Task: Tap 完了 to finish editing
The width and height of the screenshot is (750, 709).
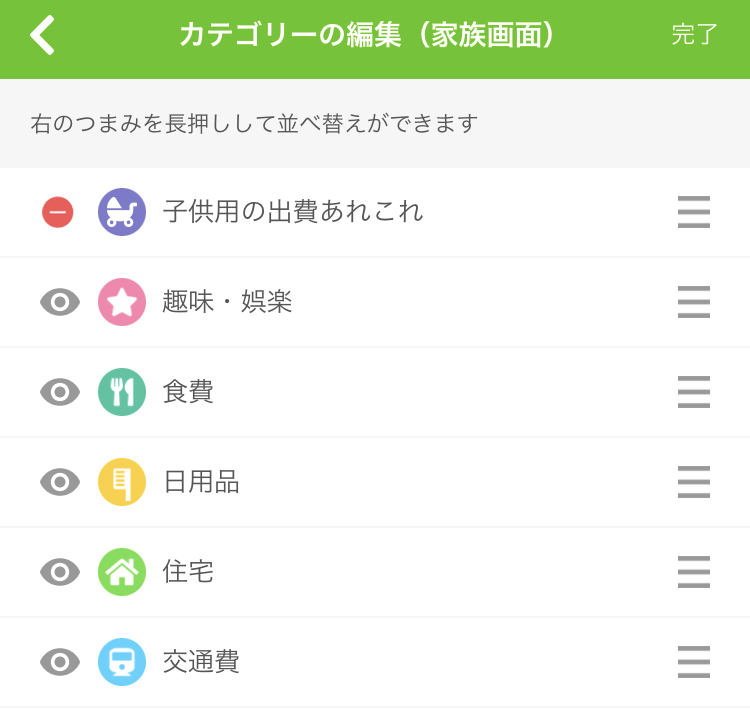Action: click(x=694, y=35)
